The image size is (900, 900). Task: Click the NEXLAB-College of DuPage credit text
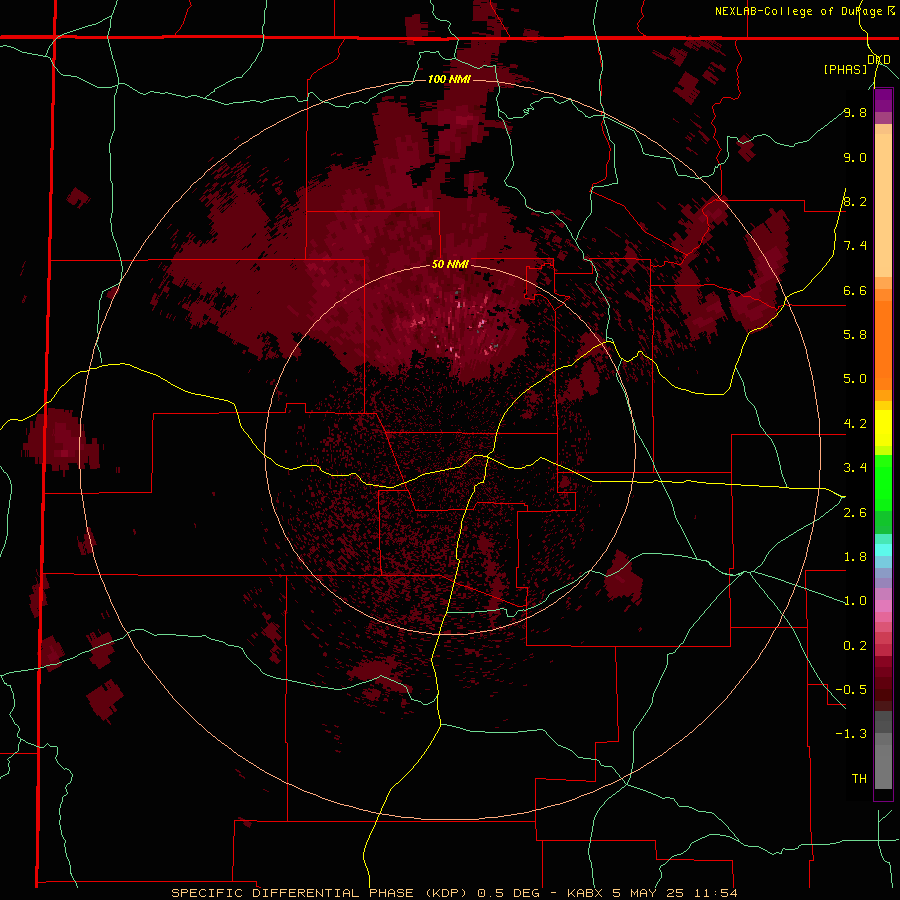click(798, 11)
